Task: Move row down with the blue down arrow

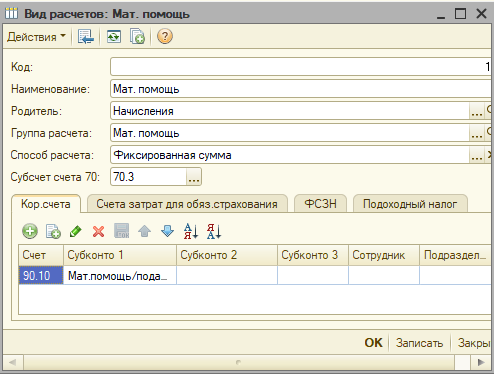Action: [167, 231]
